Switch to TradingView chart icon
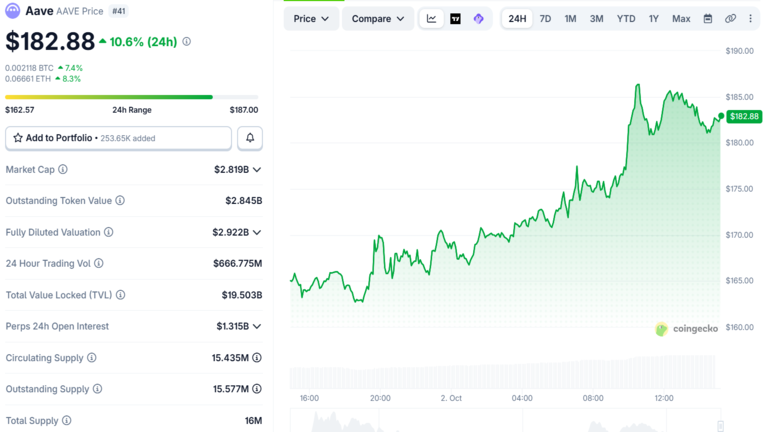The width and height of the screenshot is (768, 432). pyautogui.click(x=455, y=19)
